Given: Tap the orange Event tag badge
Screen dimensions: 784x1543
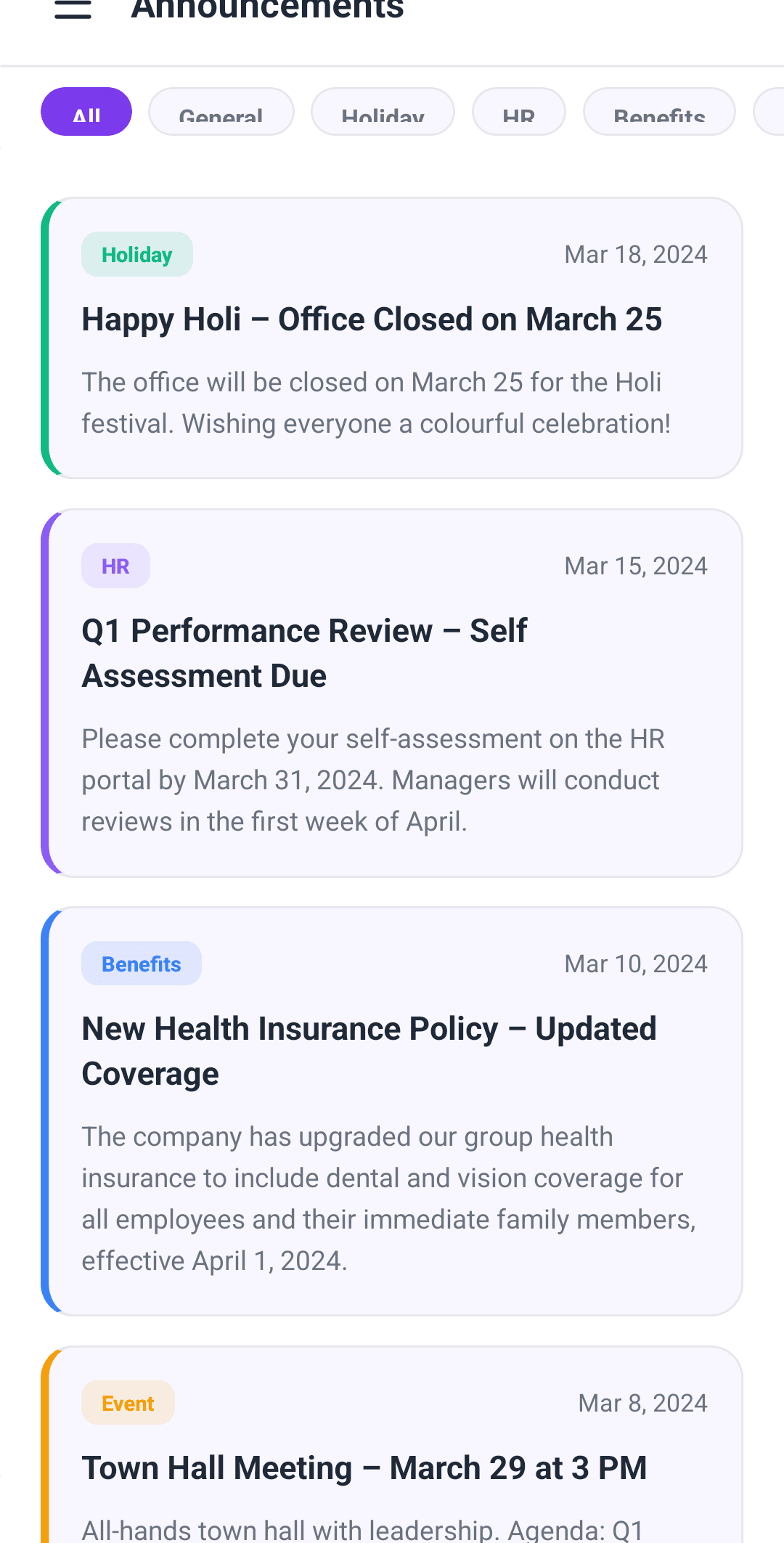Looking at the screenshot, I should coord(128,1404).
